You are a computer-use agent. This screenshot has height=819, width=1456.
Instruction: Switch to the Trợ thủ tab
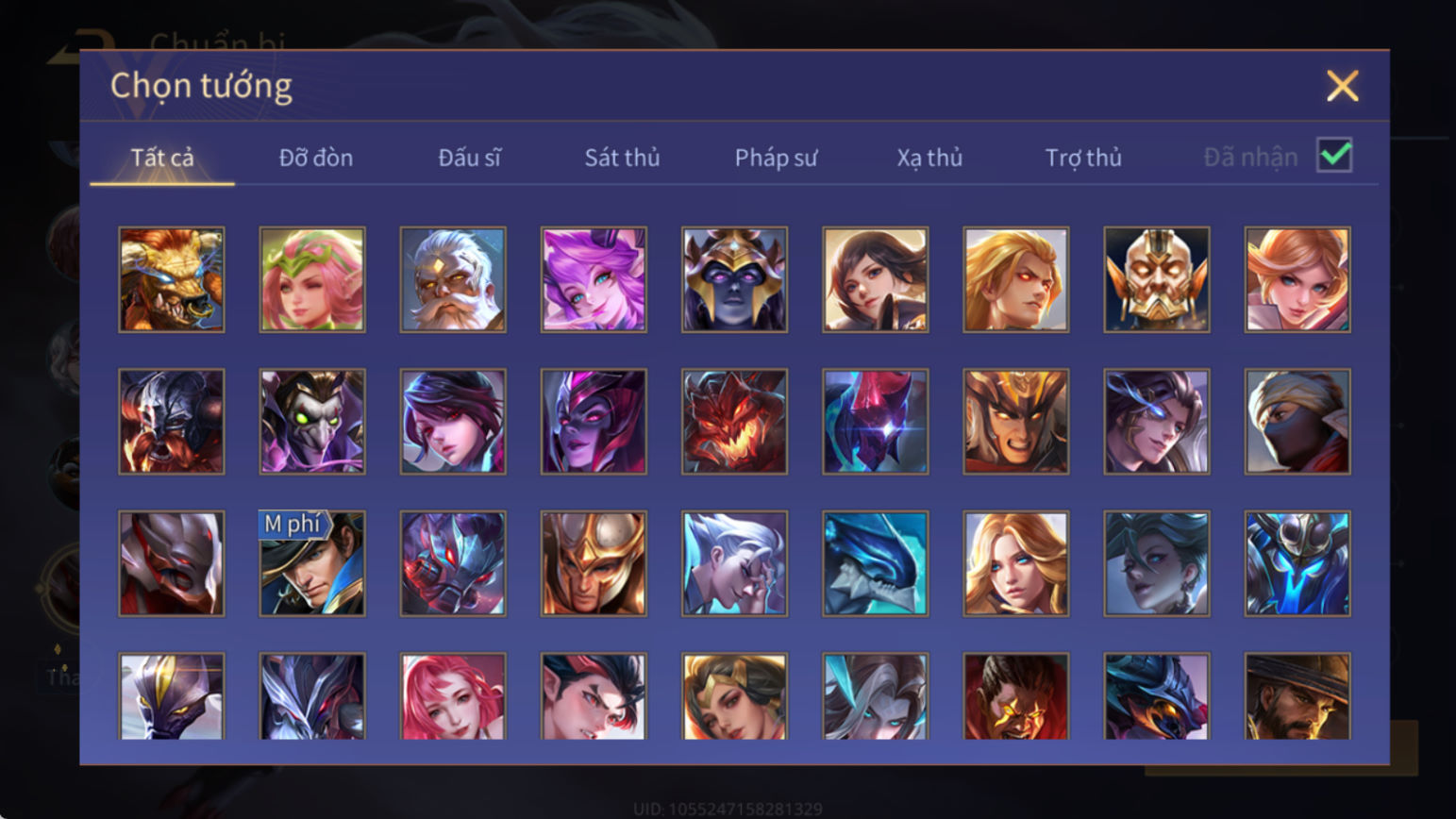pyautogui.click(x=1083, y=158)
